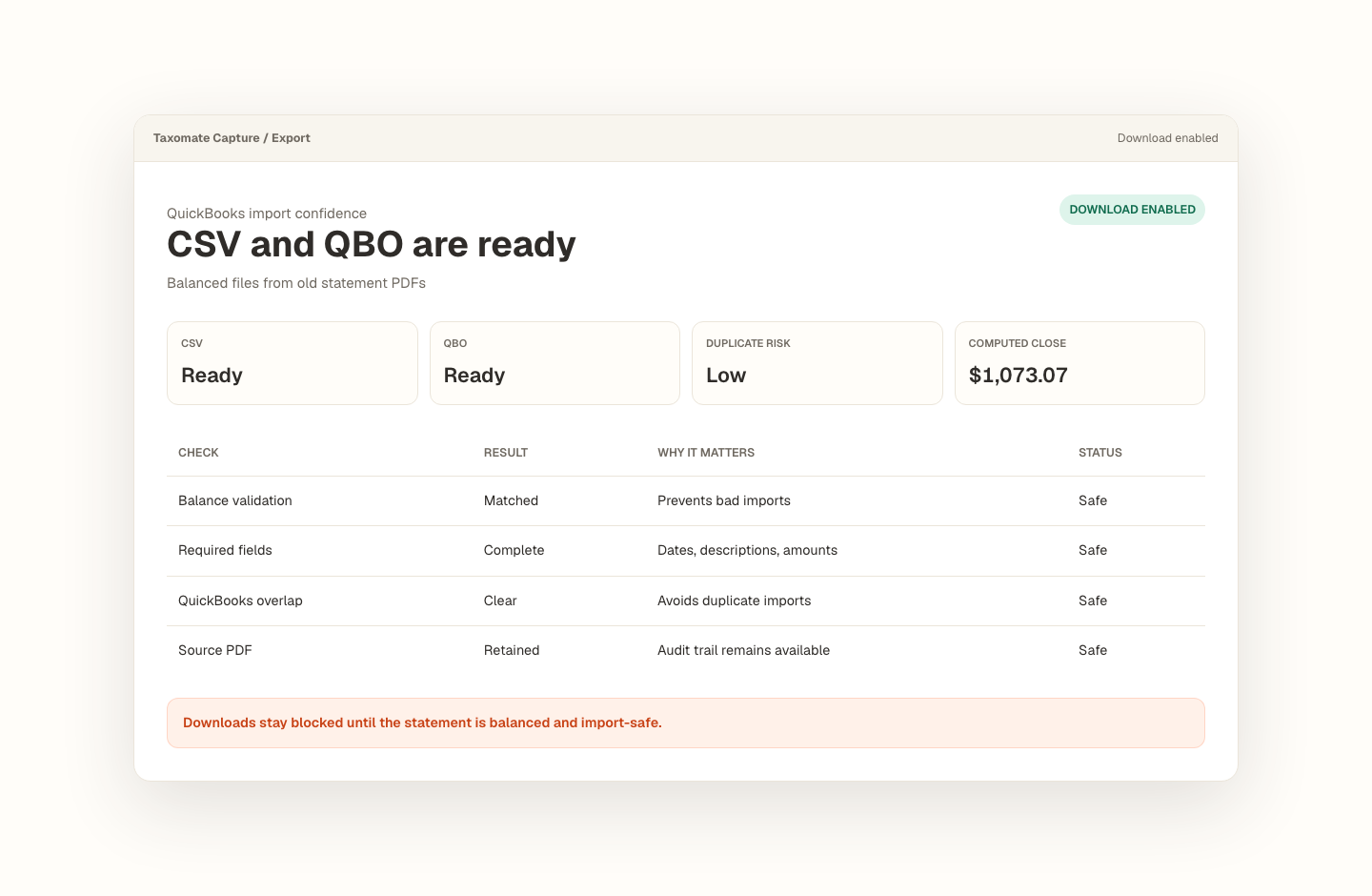Select the Balance validation row label

235,500
